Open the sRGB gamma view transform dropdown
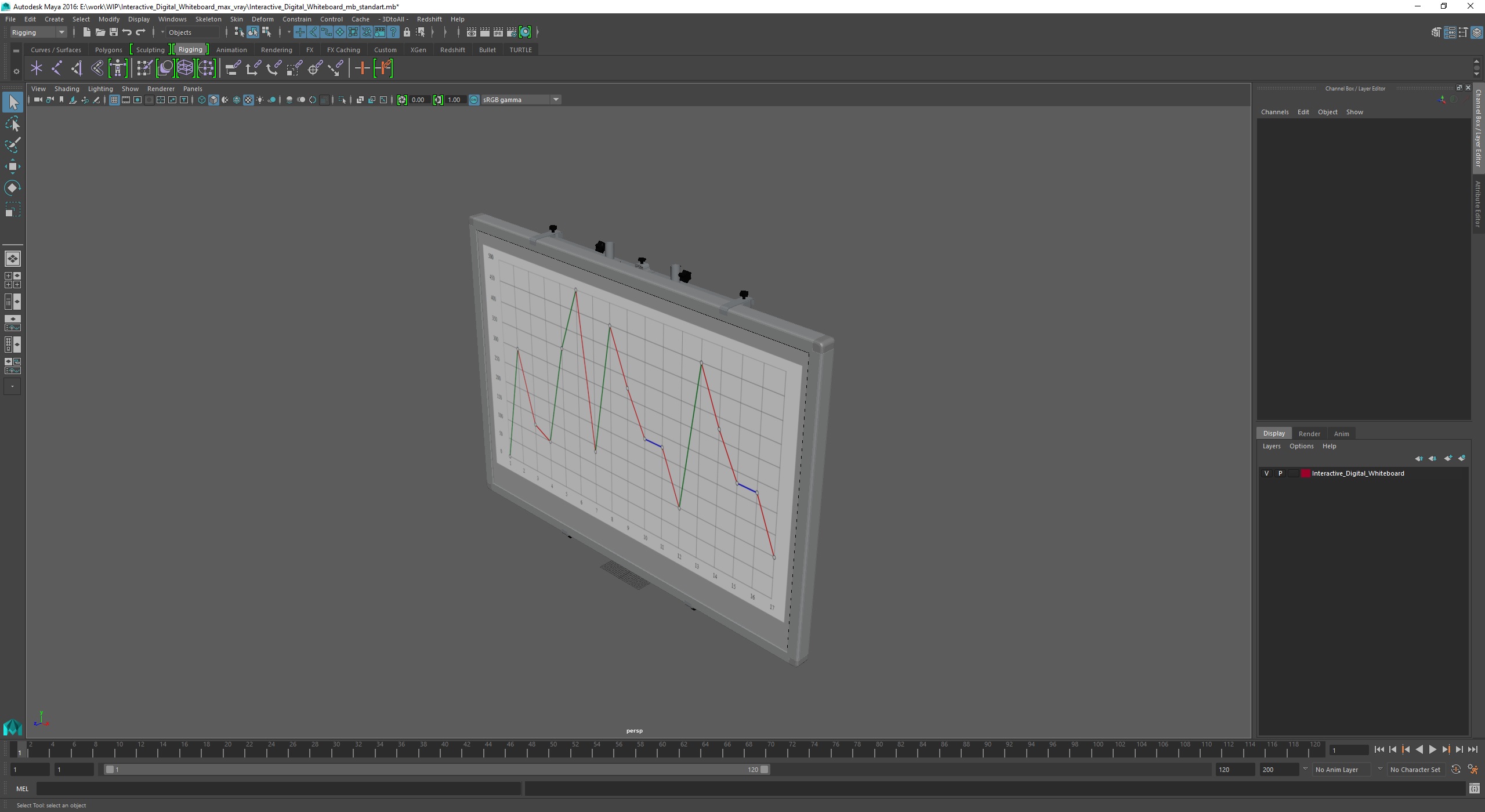1485x812 pixels. click(520, 100)
